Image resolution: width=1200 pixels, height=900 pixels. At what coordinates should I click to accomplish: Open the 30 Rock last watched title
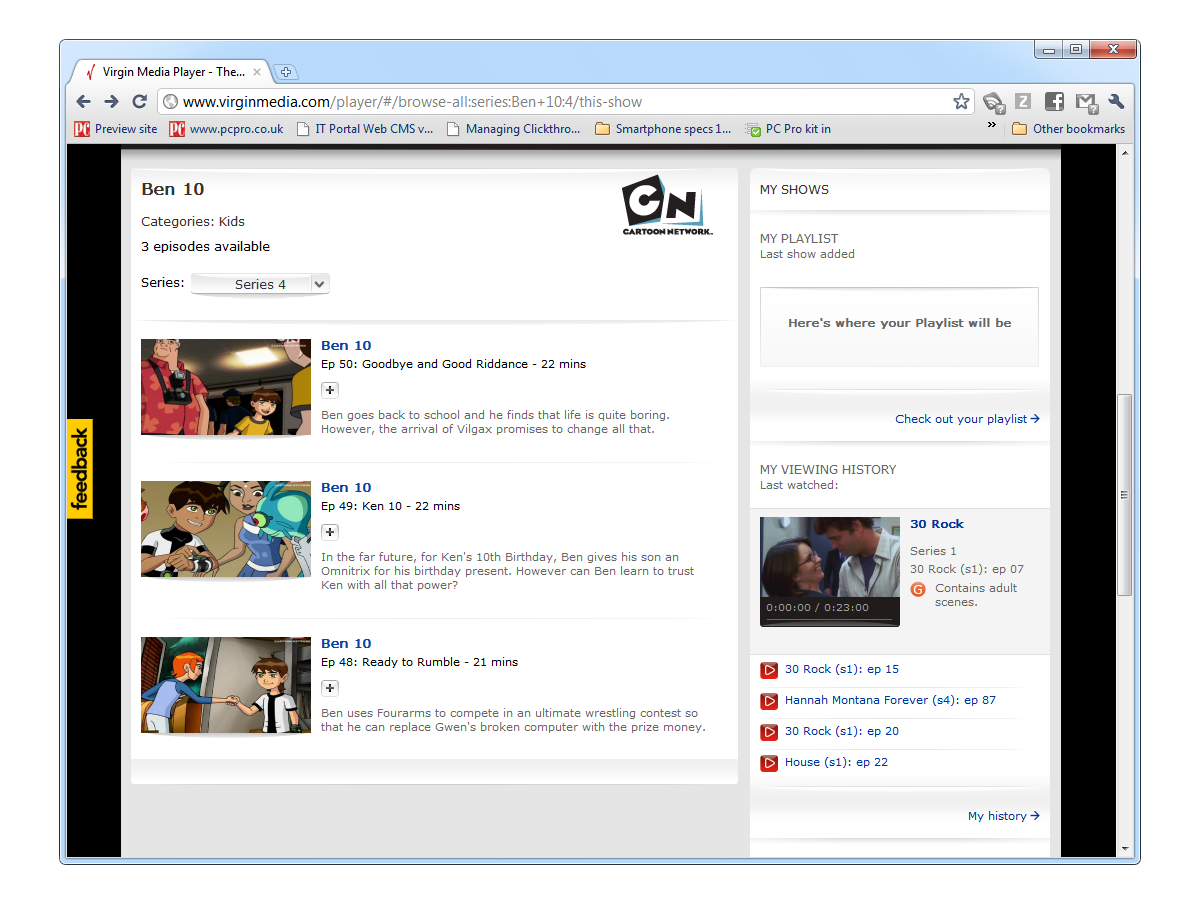[937, 524]
